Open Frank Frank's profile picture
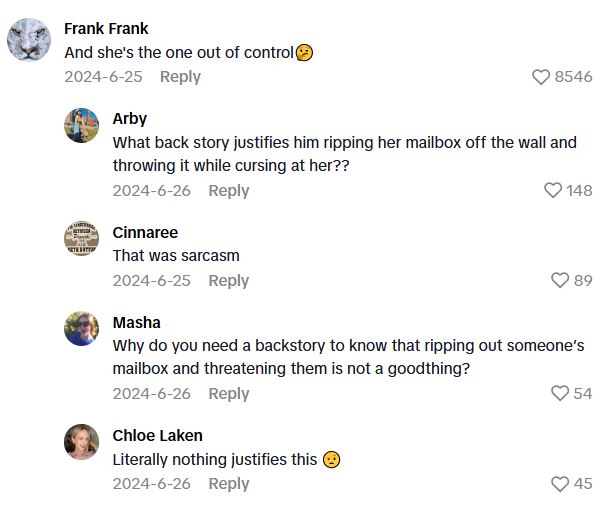 29,40
